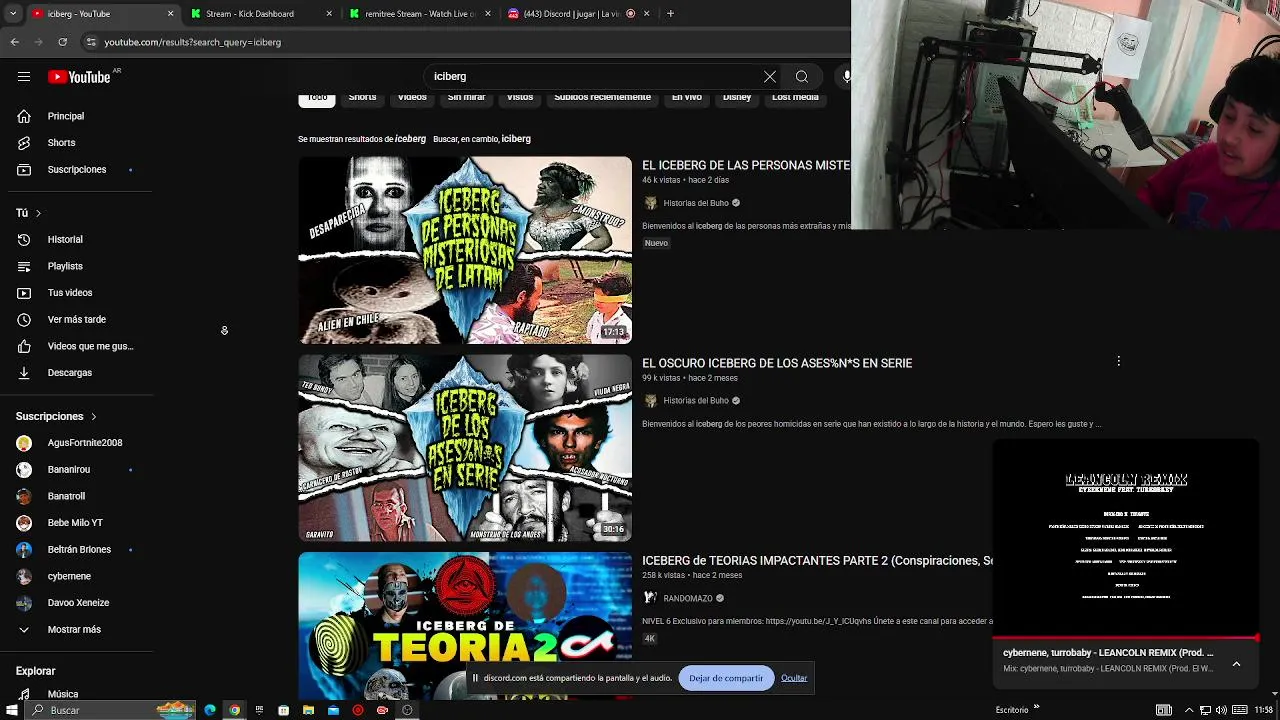1280x720 pixels.
Task: Open the Windows Start menu
Action: 12,710
